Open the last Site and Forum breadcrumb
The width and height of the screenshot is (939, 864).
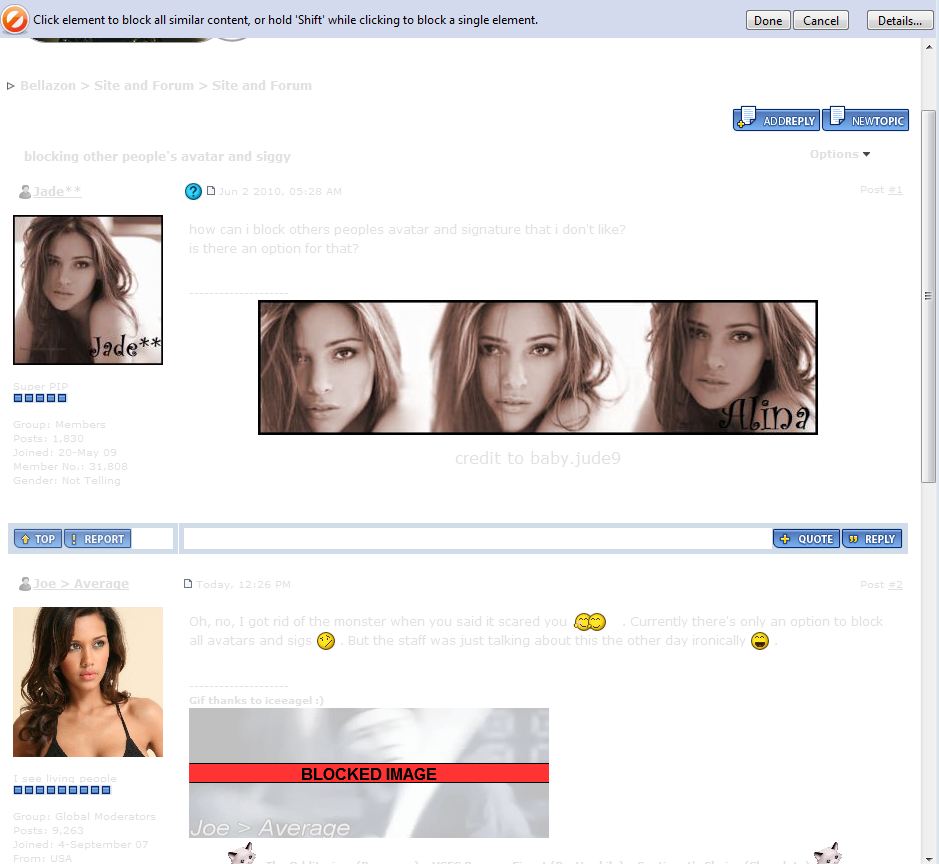click(x=262, y=86)
